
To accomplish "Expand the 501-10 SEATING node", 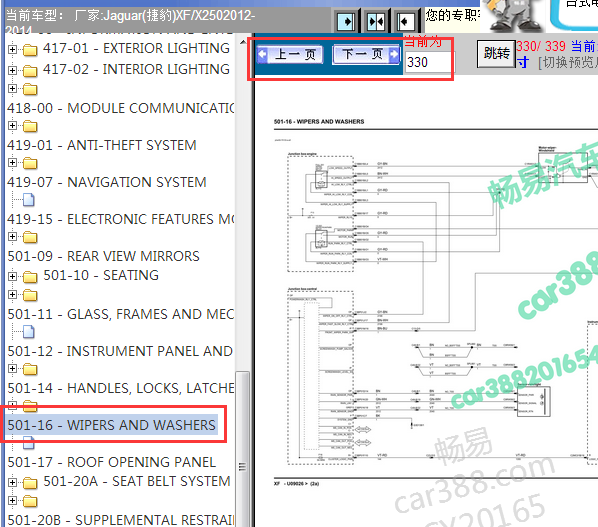I will click(x=12, y=276).
